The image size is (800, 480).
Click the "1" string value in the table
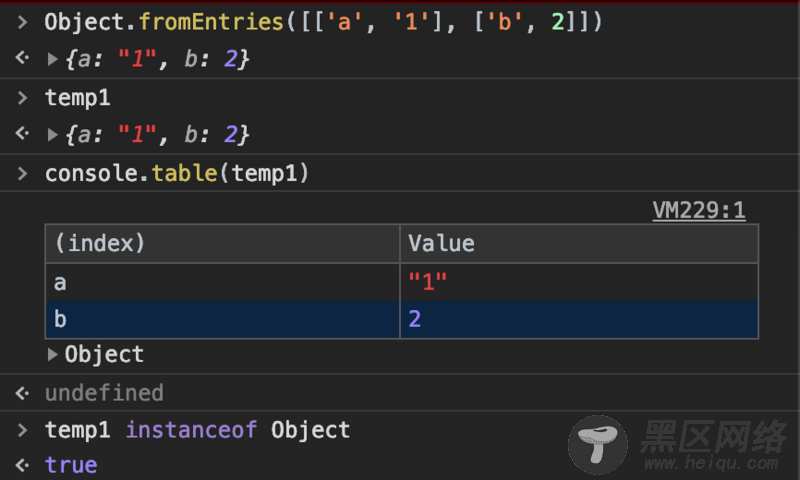[427, 282]
